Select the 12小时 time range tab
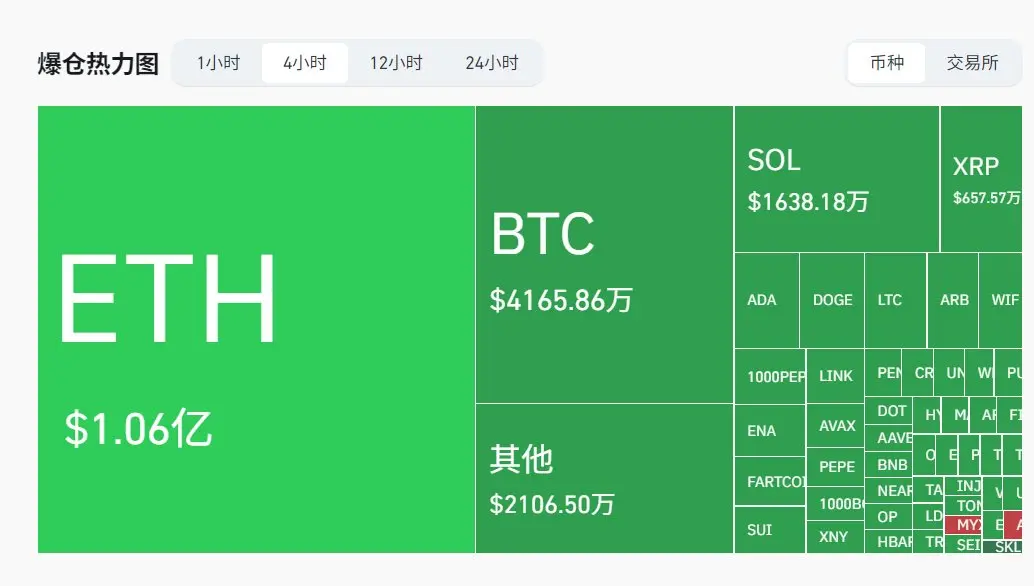 [x=396, y=63]
